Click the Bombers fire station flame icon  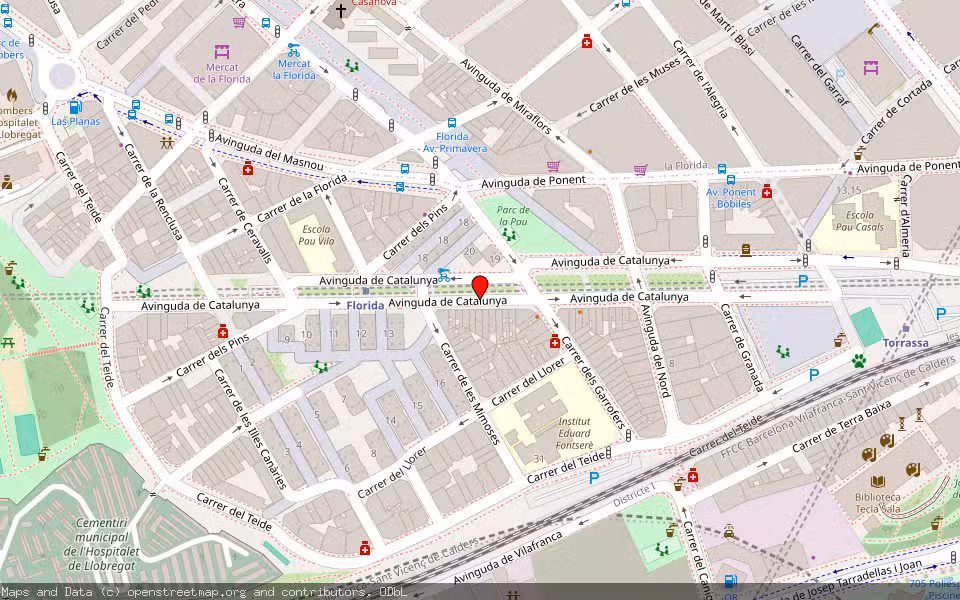pos(12,96)
